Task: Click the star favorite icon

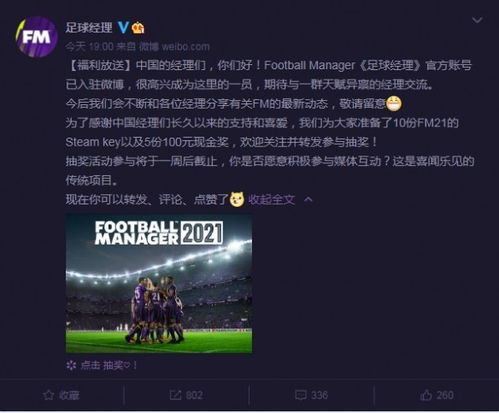Action: click(48, 395)
